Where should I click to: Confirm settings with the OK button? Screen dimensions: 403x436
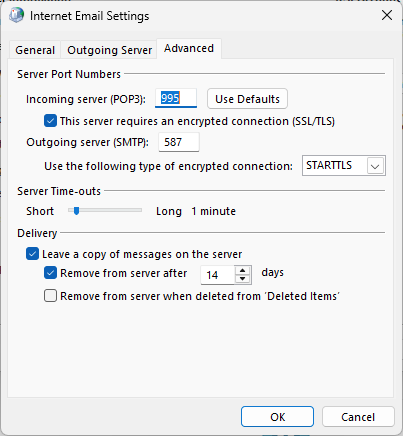tap(277, 417)
